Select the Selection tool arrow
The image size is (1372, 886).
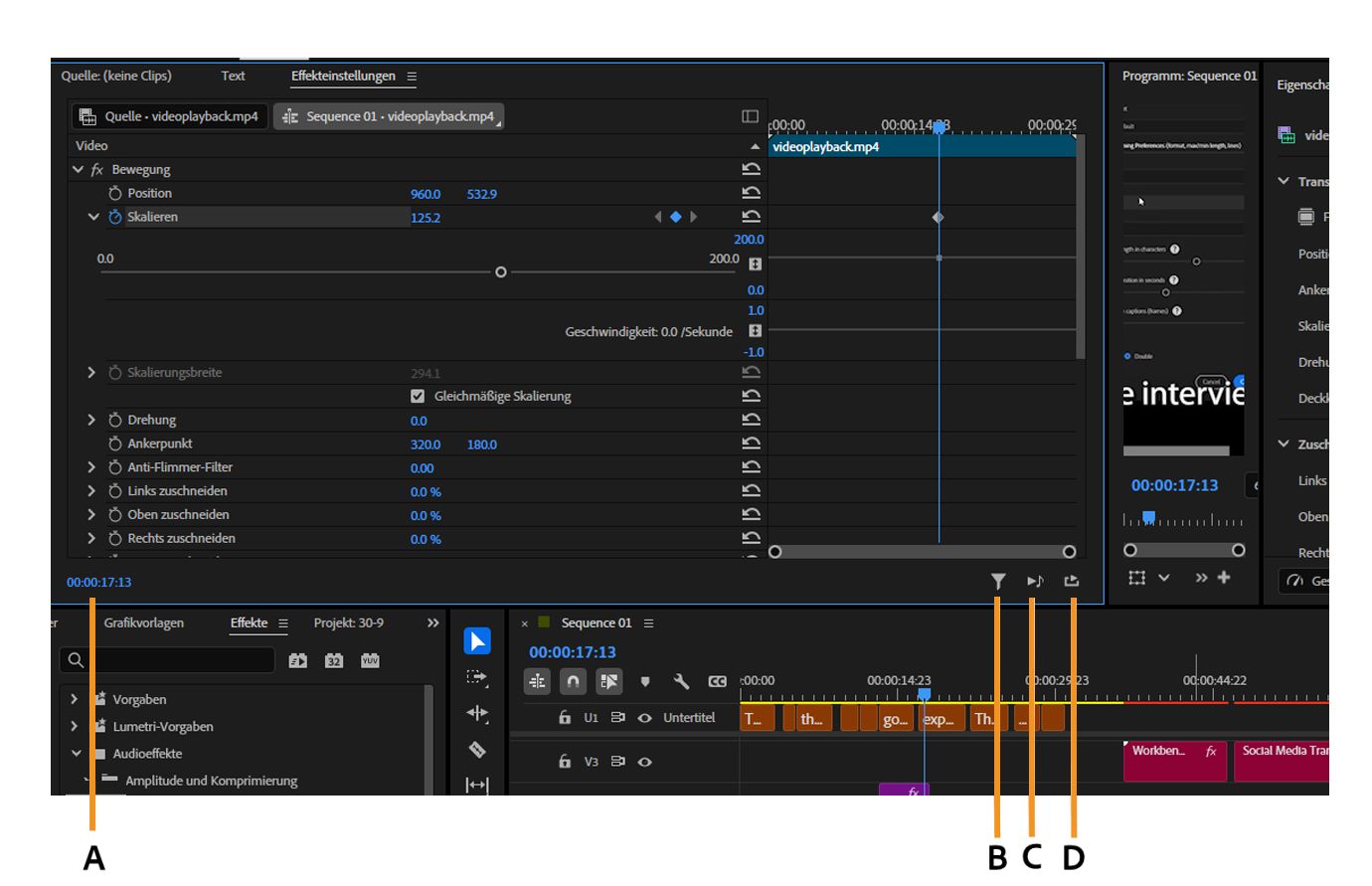point(477,641)
